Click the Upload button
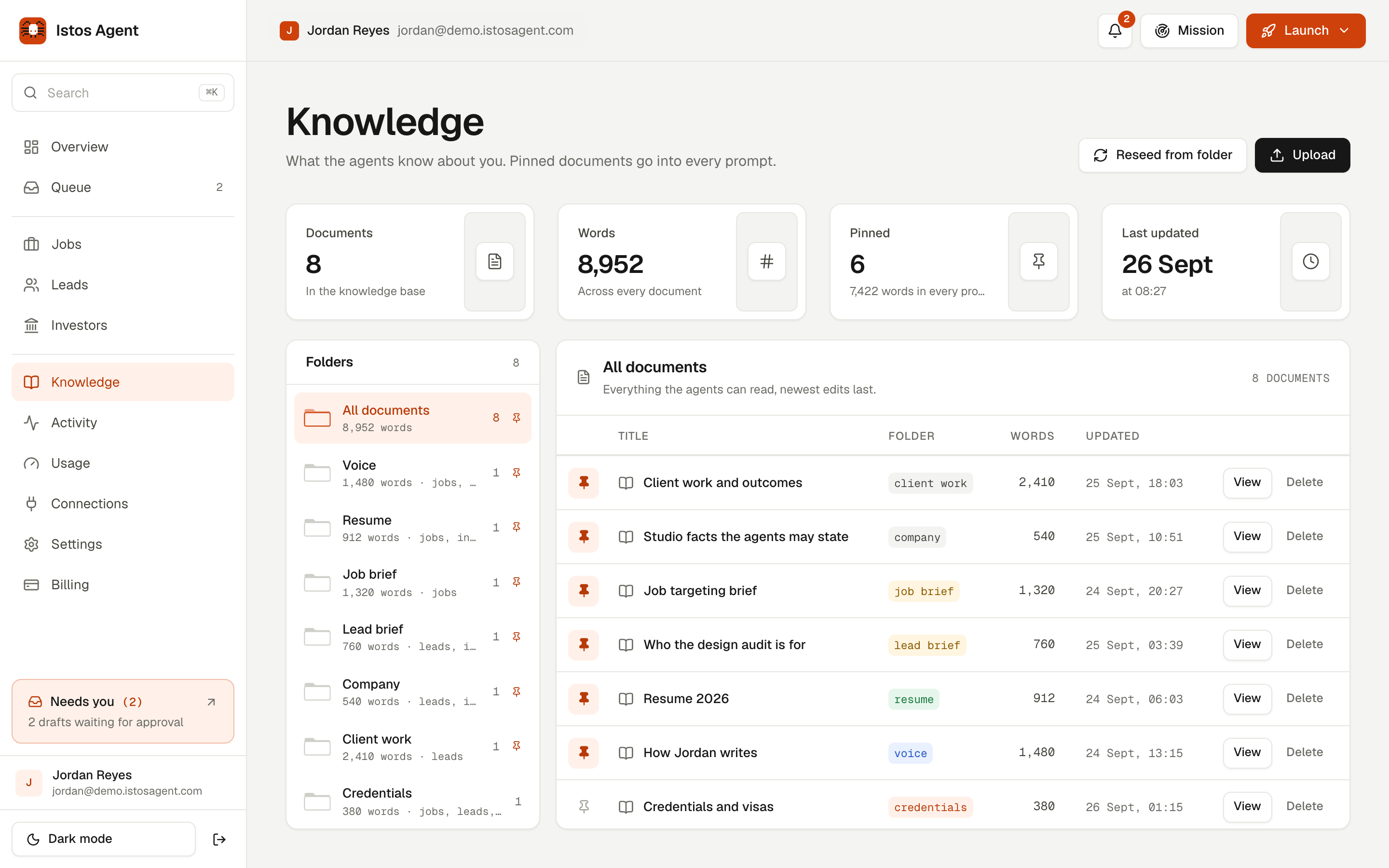This screenshot has width=1389, height=868. click(x=1302, y=155)
